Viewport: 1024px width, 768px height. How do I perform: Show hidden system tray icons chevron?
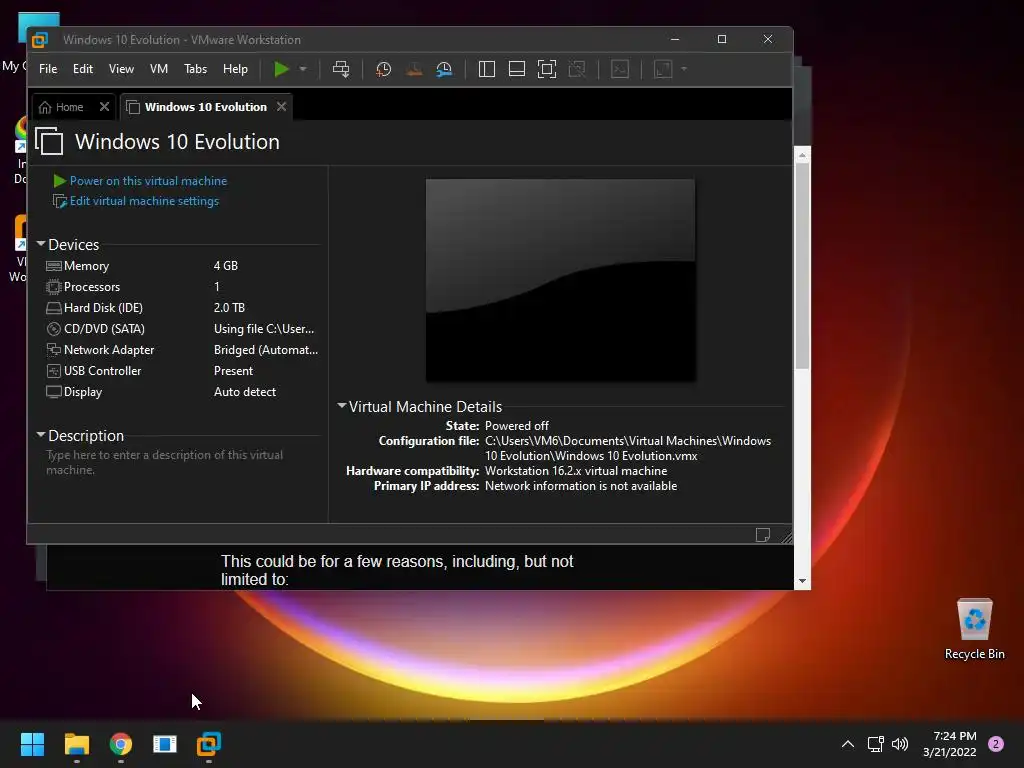848,744
